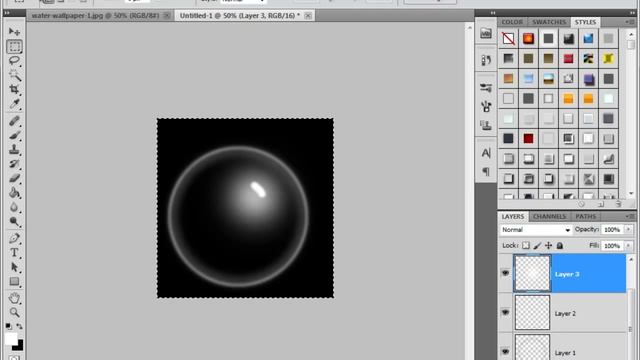Select the Lasso tool
Viewport: 640px width, 360px height.
14,61
